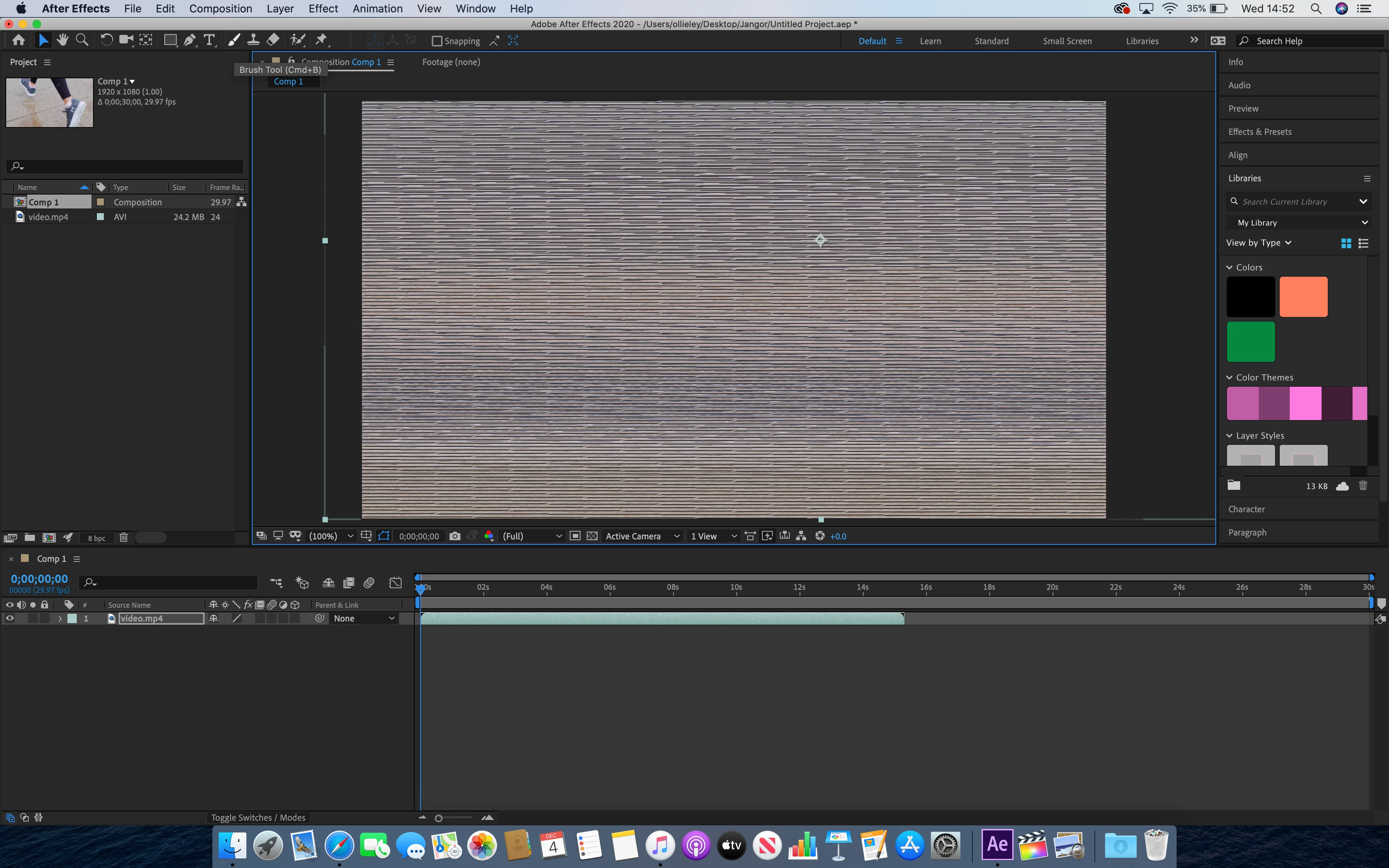1389x868 pixels.
Task: Open the resolution (Full) dropdown
Action: (x=531, y=536)
